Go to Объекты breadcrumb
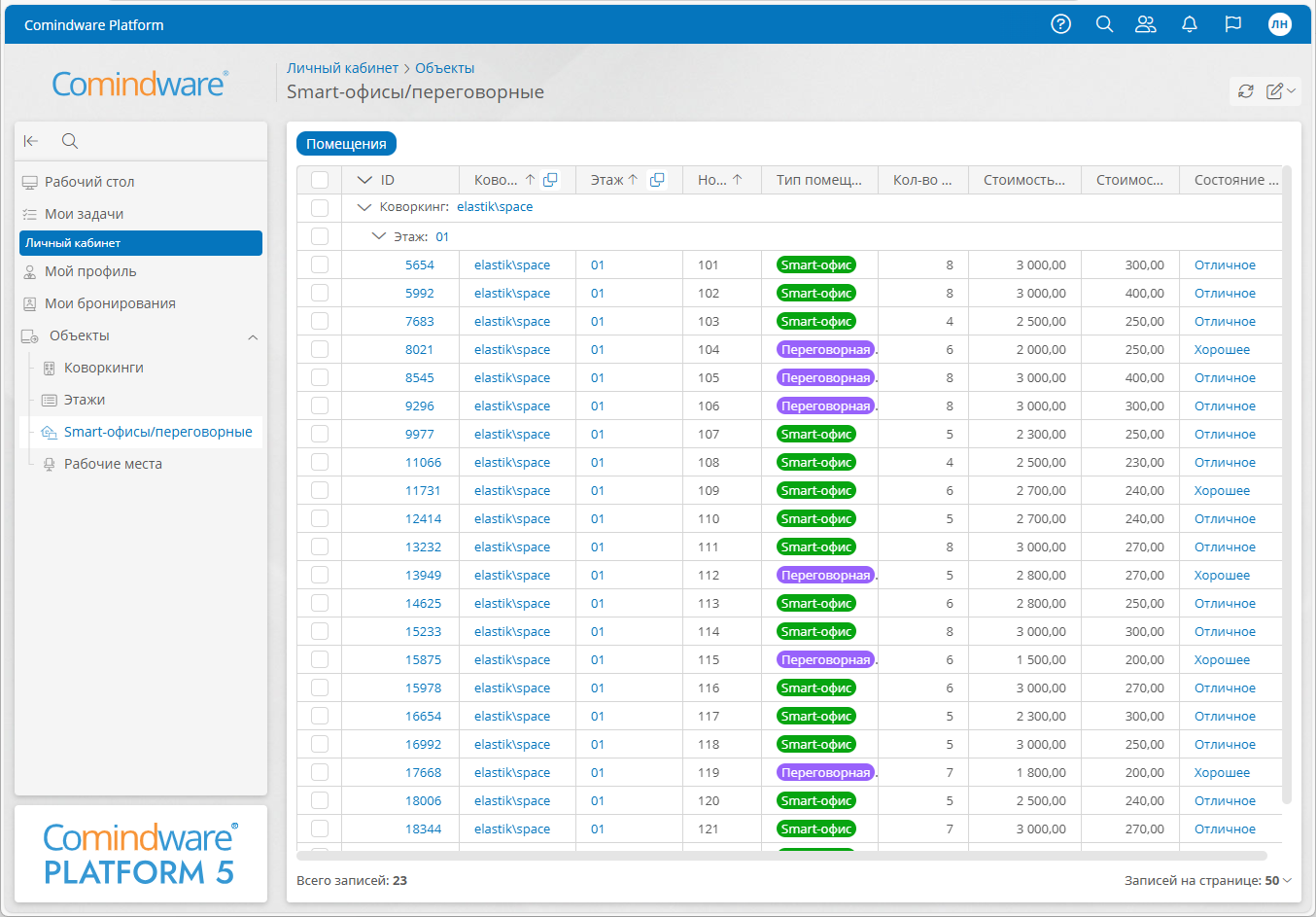Viewport: 1316px width, 917px height. (x=445, y=68)
